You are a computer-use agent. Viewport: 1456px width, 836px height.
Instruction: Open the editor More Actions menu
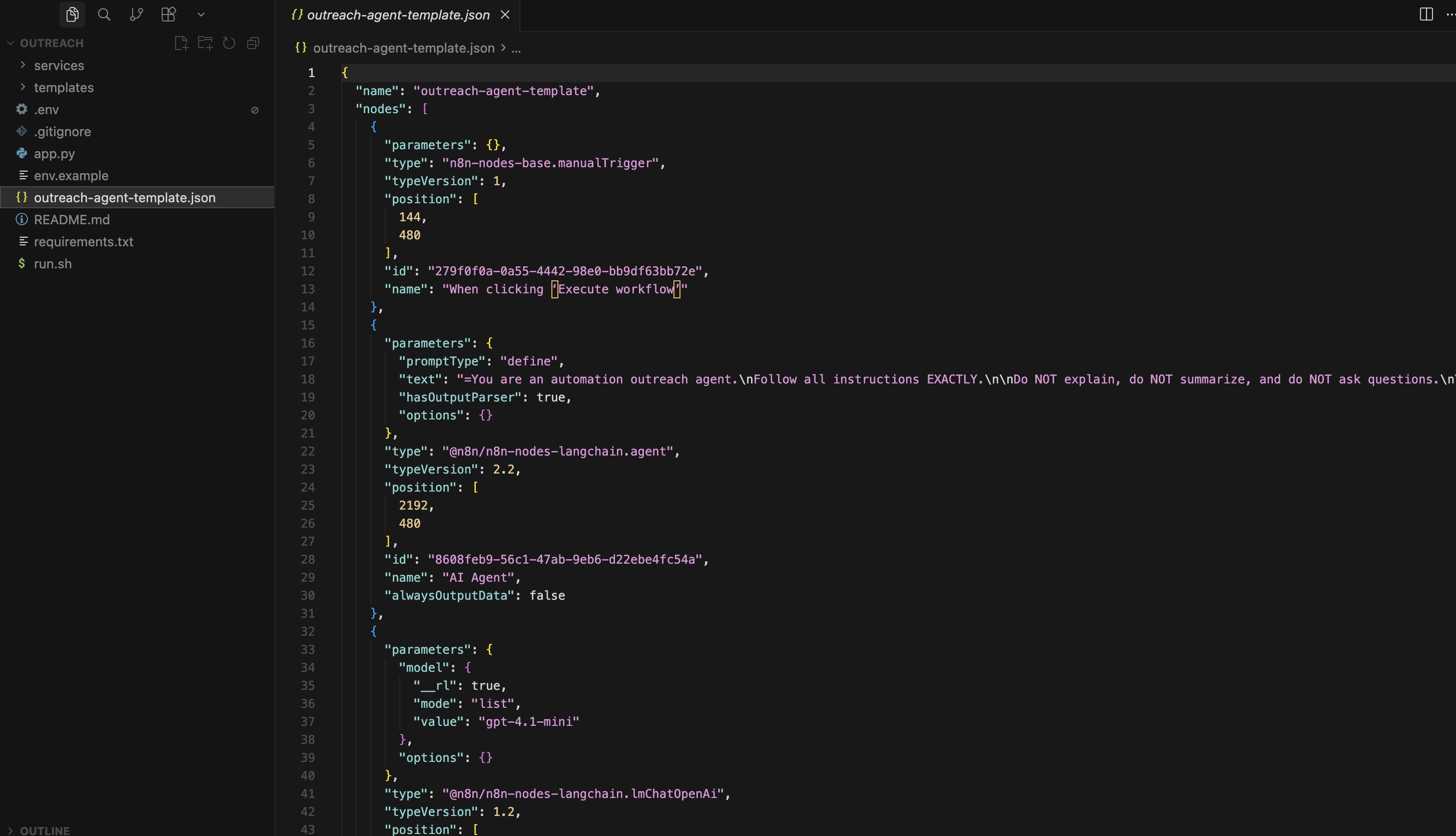tap(1450, 15)
